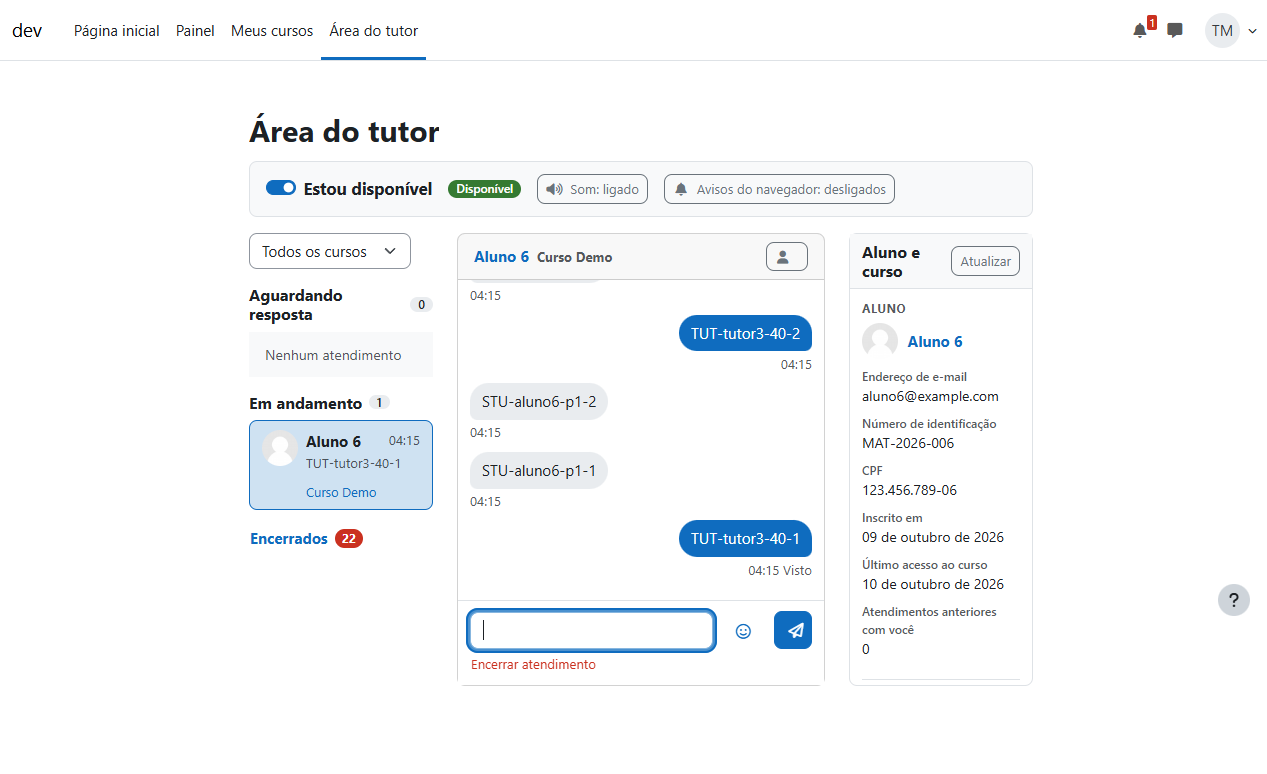Screen dimensions: 1267x774
Task: Click the STU-aluno6-p1-2 message bubble
Action: point(539,401)
